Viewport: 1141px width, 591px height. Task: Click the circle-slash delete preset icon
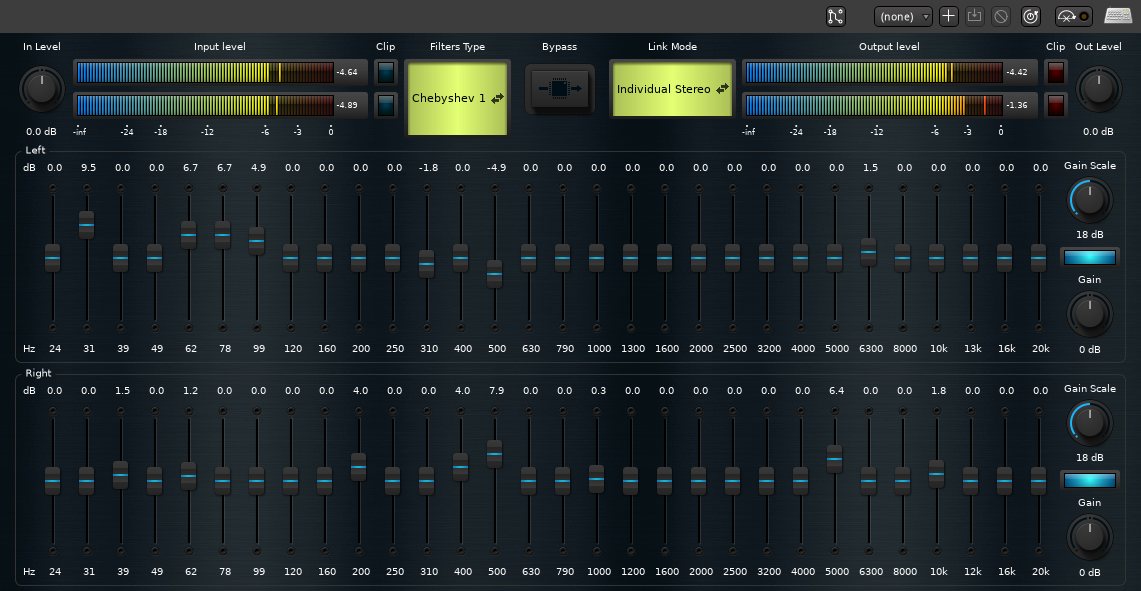1001,16
